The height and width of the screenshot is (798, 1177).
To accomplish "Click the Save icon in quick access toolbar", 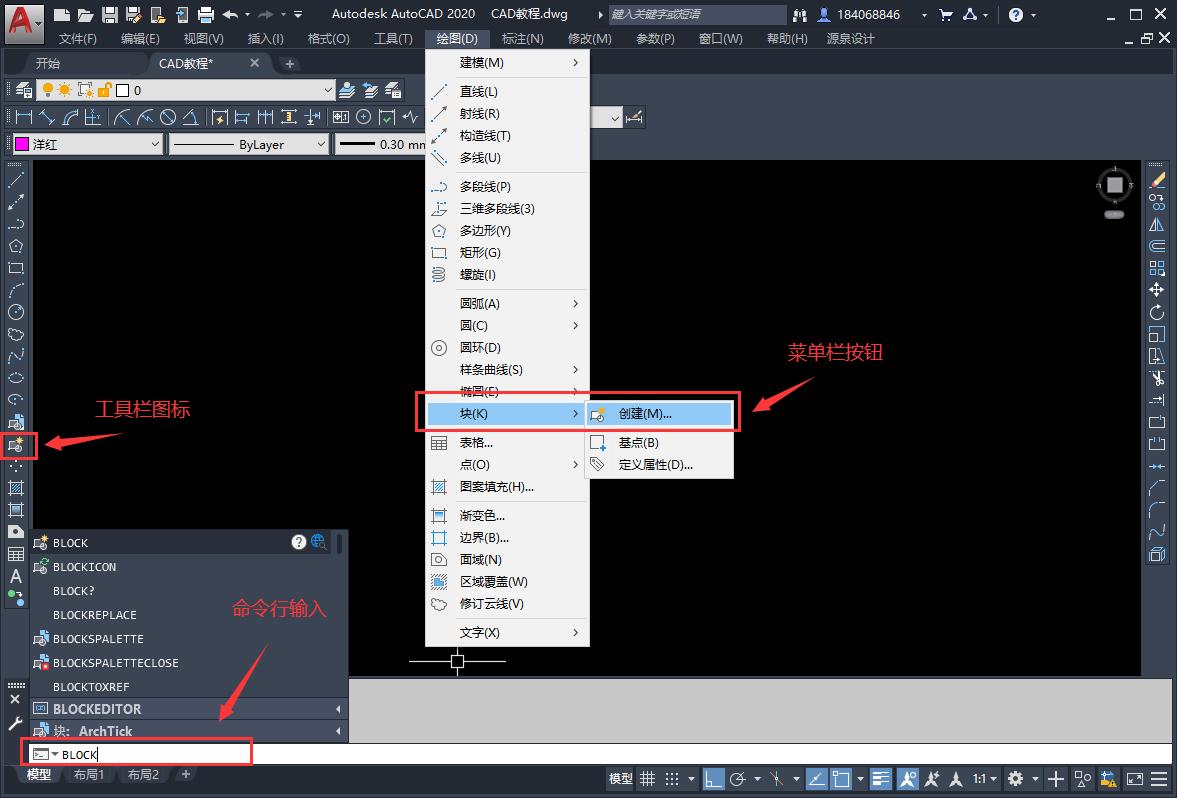I will pyautogui.click(x=110, y=14).
